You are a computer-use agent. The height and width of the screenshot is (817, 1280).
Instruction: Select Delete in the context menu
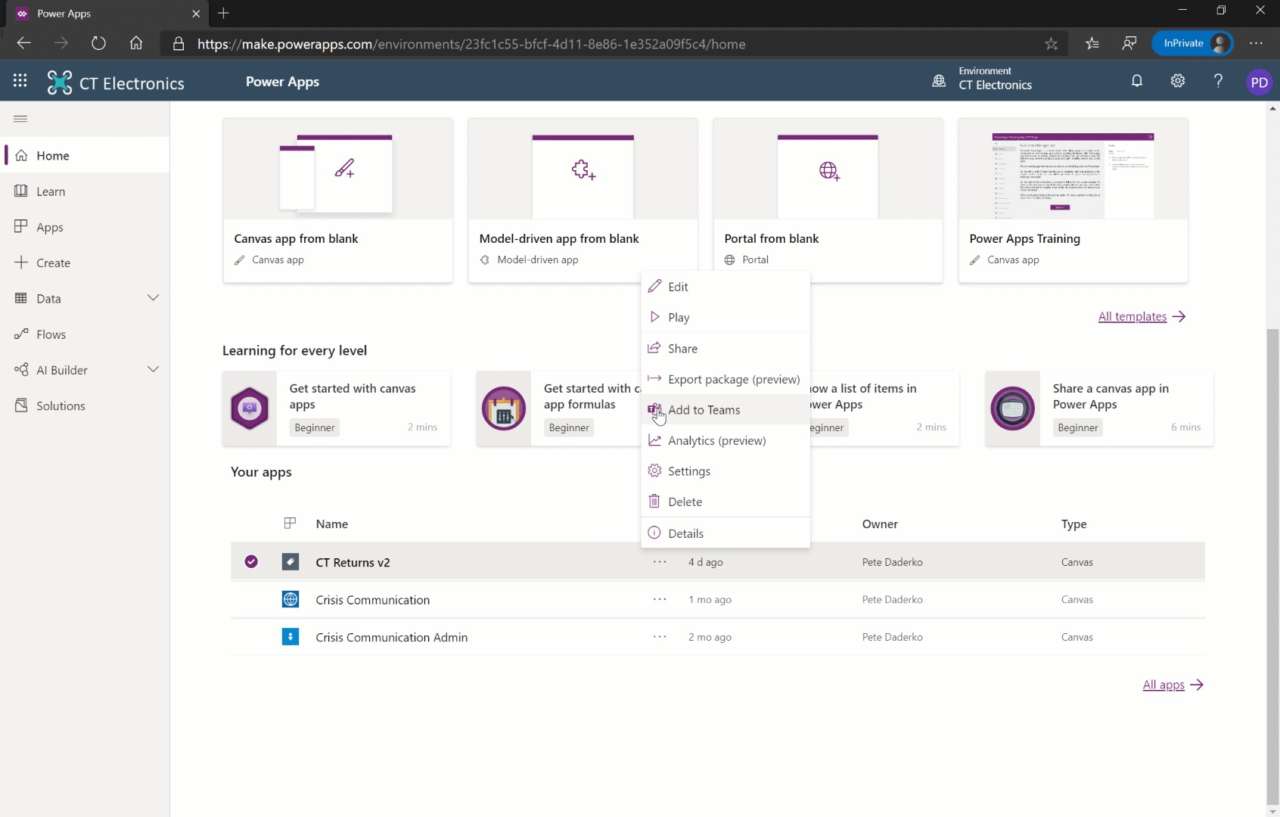click(x=685, y=502)
